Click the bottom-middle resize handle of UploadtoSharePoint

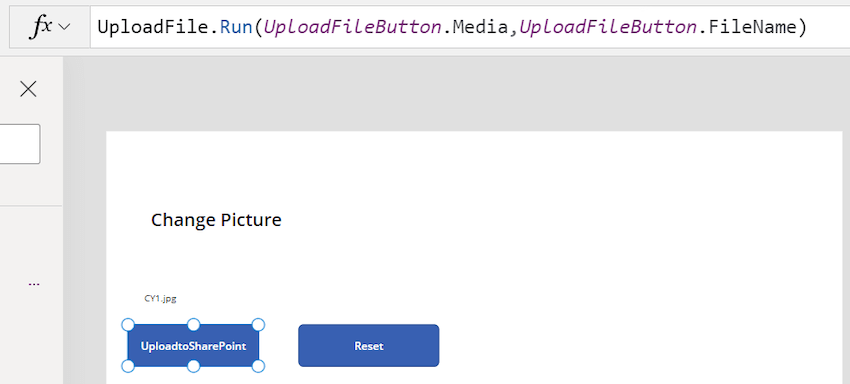pos(194,367)
